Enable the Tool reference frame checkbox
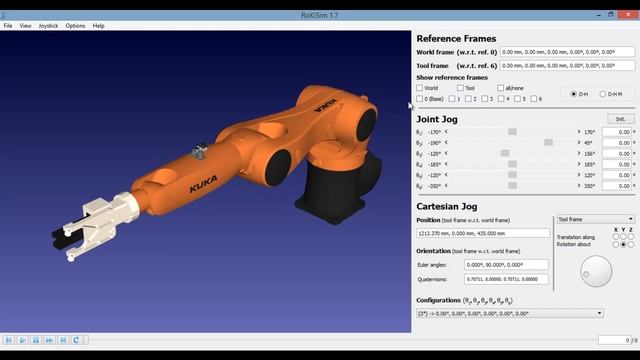Image resolution: width=640 pixels, height=360 pixels. 460,88
